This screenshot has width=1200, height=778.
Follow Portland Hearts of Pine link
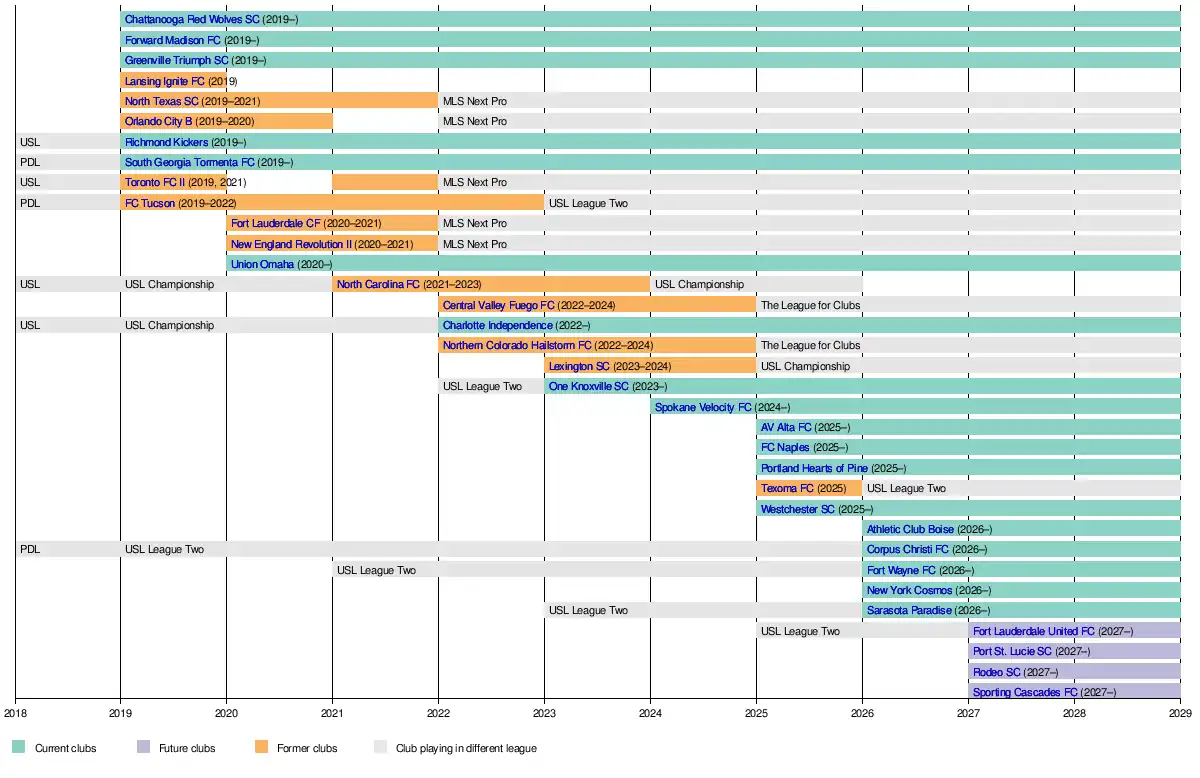pos(814,468)
